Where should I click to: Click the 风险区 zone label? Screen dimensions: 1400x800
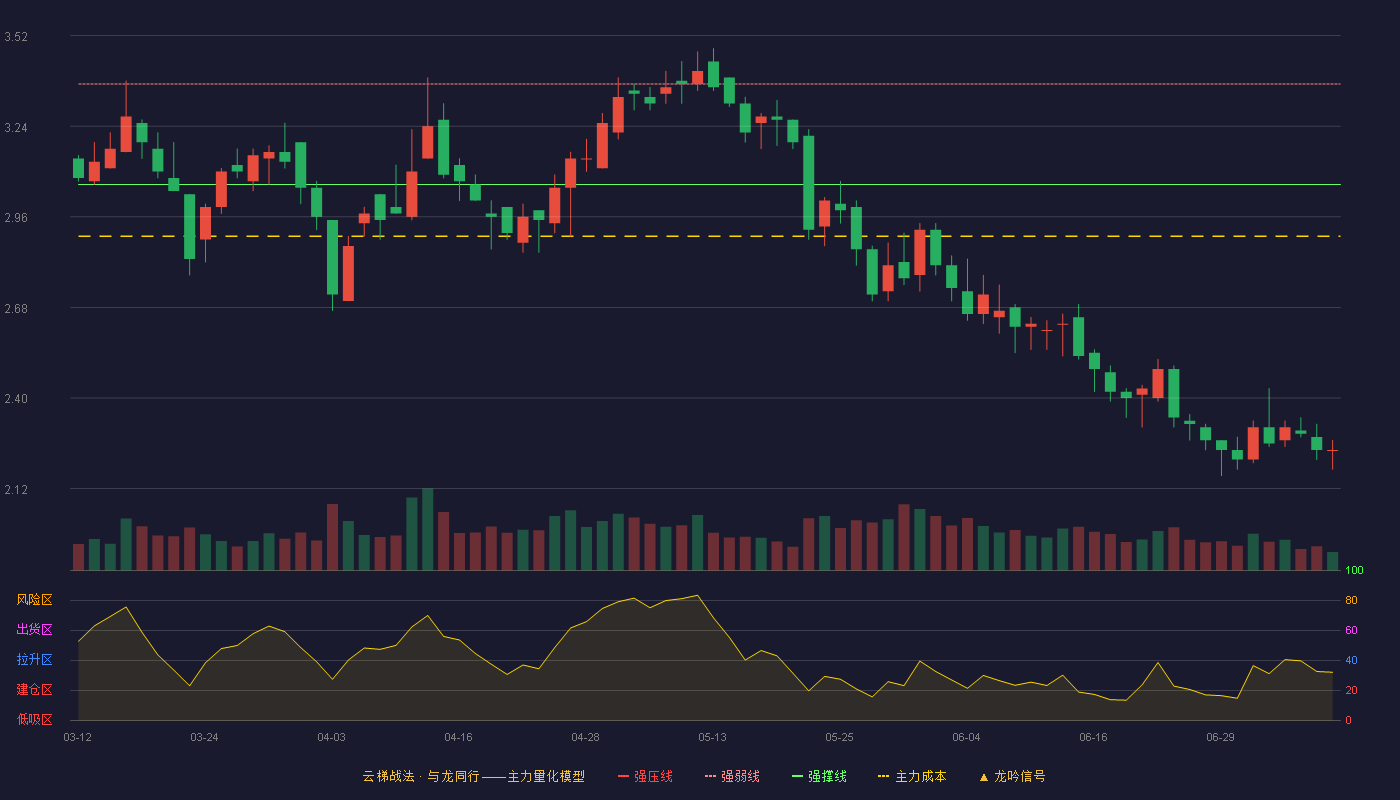(34, 600)
